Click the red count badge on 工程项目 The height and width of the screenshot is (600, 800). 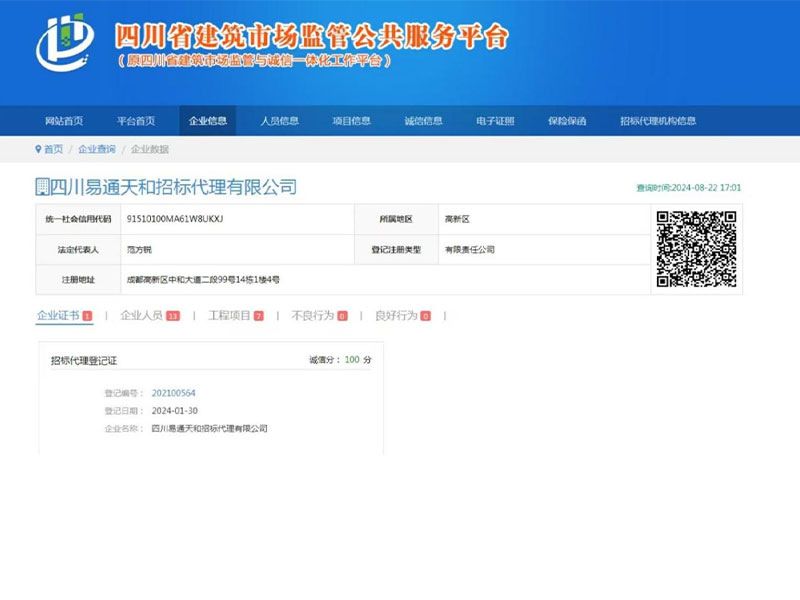click(258, 316)
